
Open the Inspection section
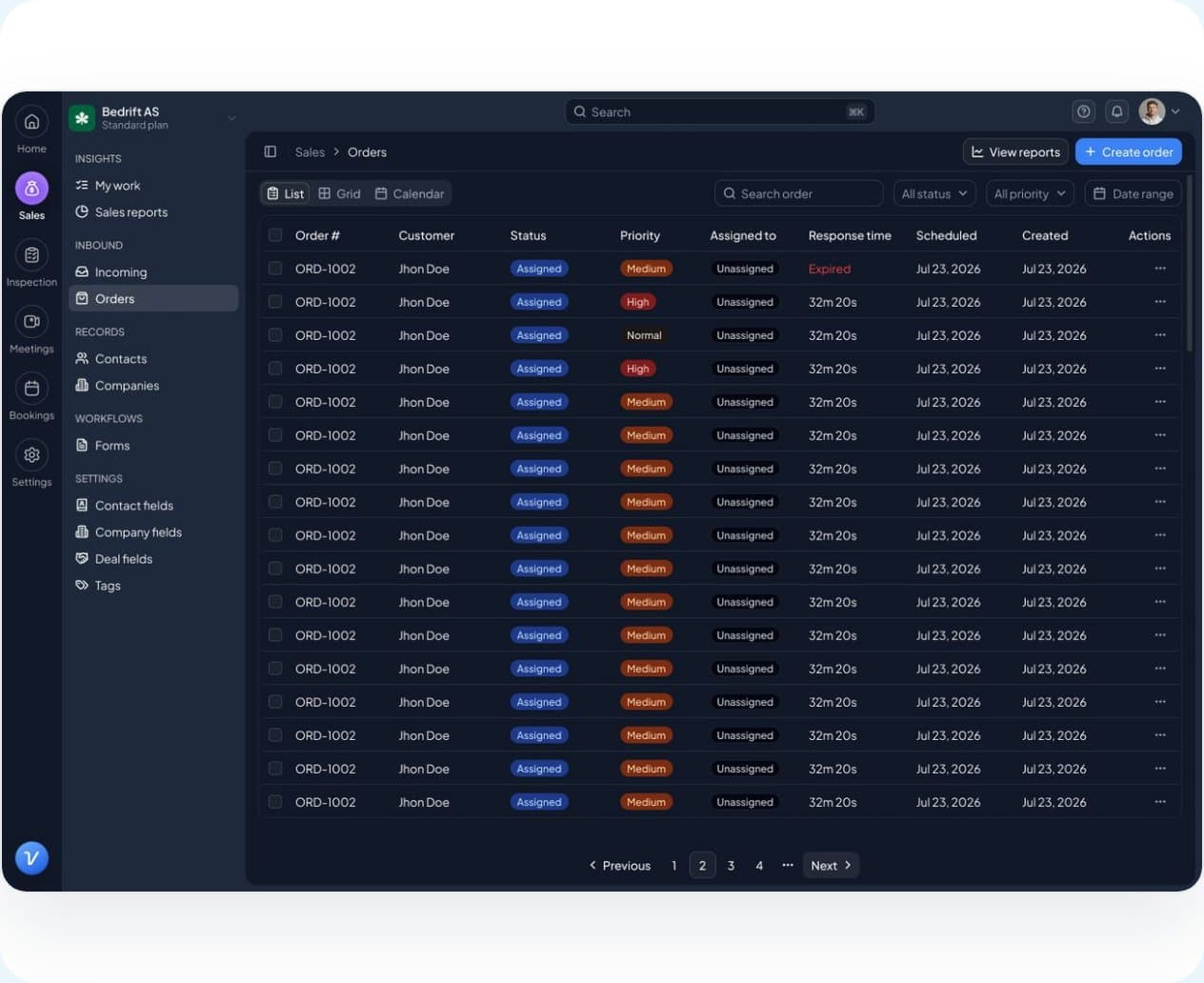coord(31,262)
